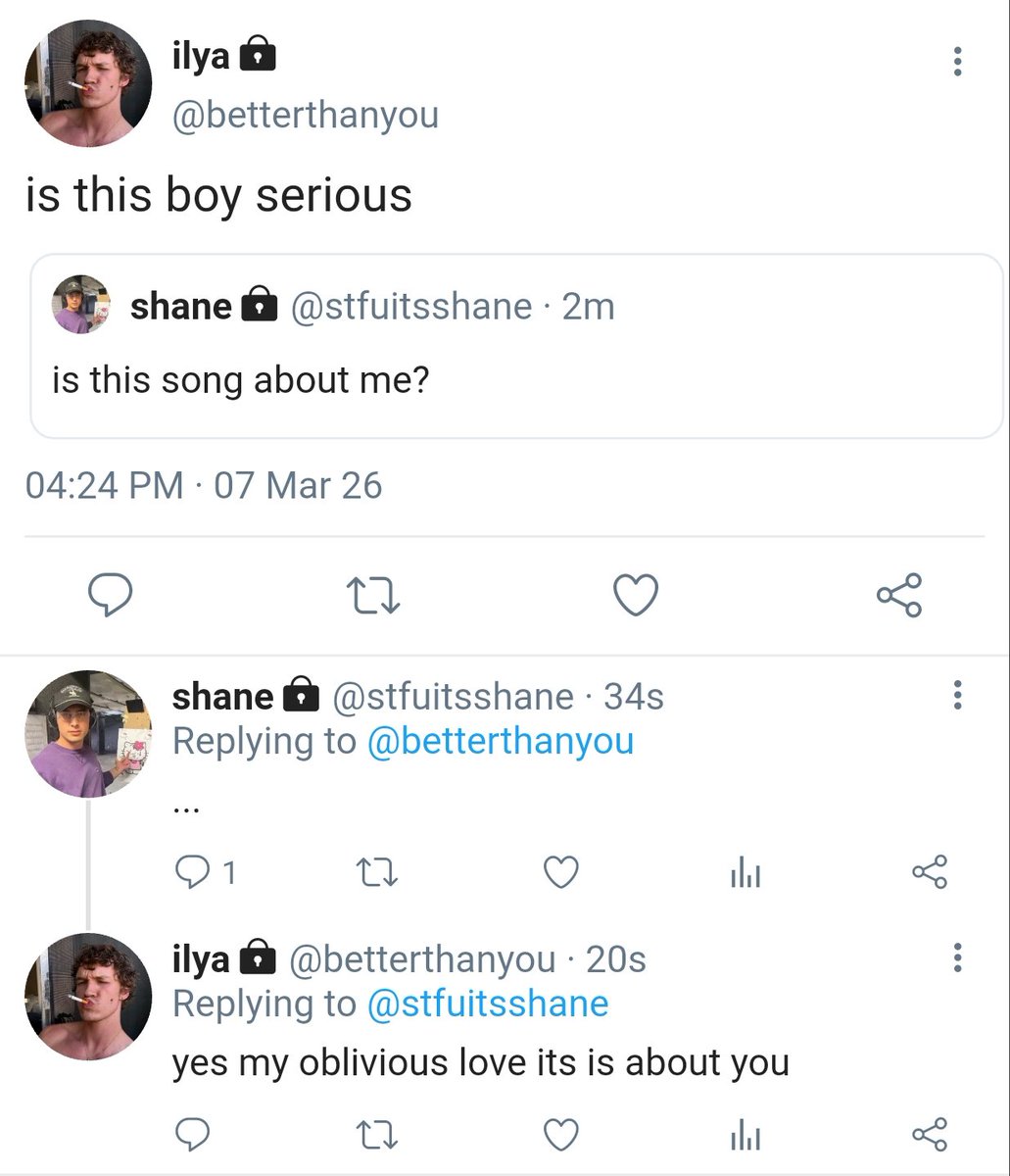The height and width of the screenshot is (1176, 1010).
Task: Open ilya's profile picture at top
Action: (88, 83)
